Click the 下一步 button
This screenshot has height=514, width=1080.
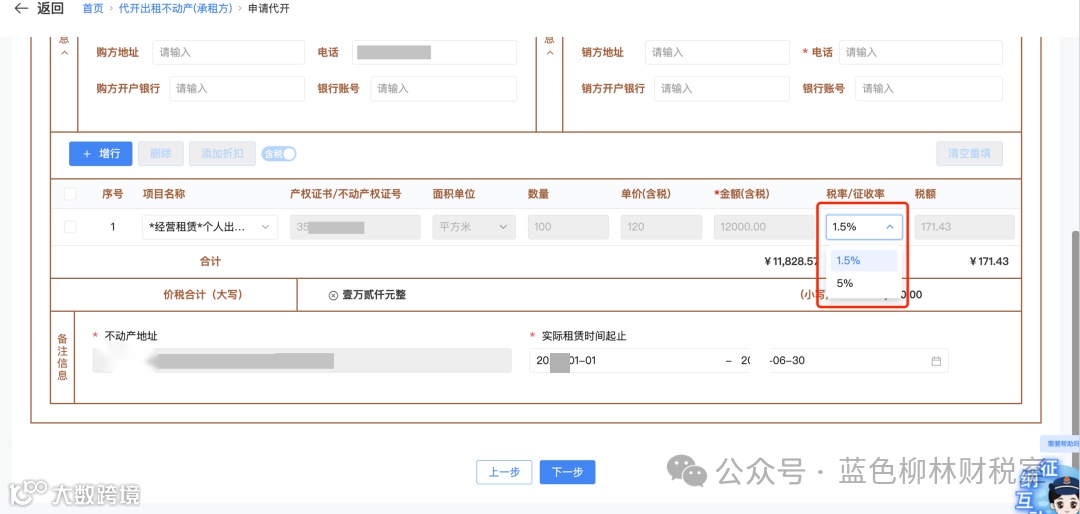(x=568, y=473)
